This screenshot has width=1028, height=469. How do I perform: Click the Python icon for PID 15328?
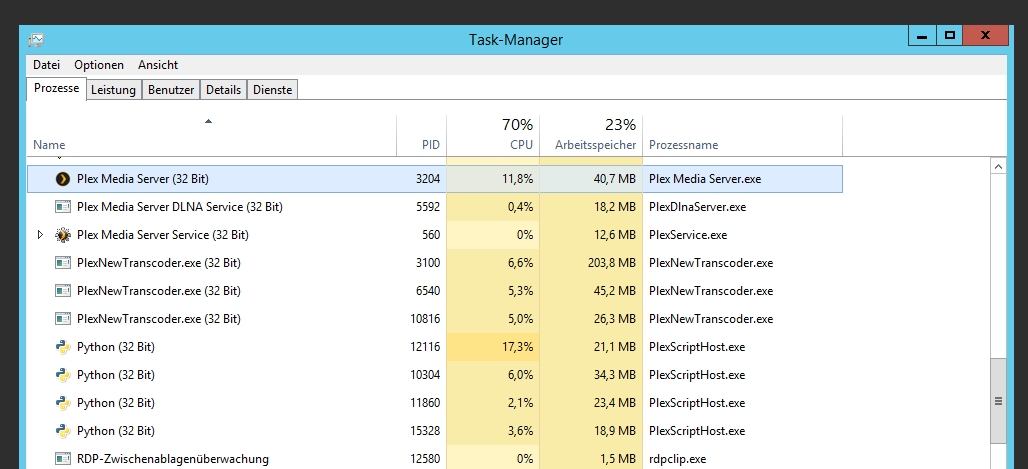click(x=62, y=431)
